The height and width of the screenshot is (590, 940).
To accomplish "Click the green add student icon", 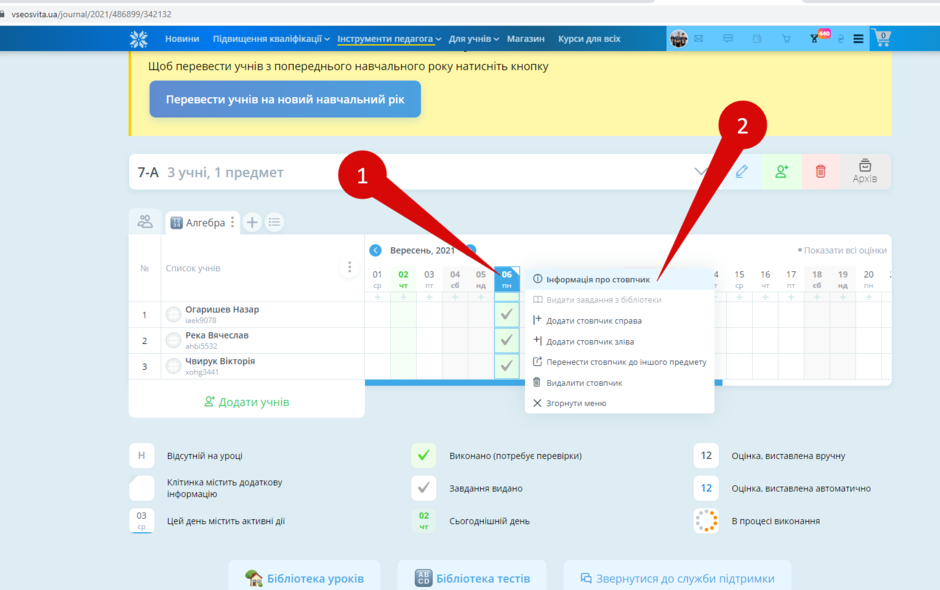I will (781, 172).
